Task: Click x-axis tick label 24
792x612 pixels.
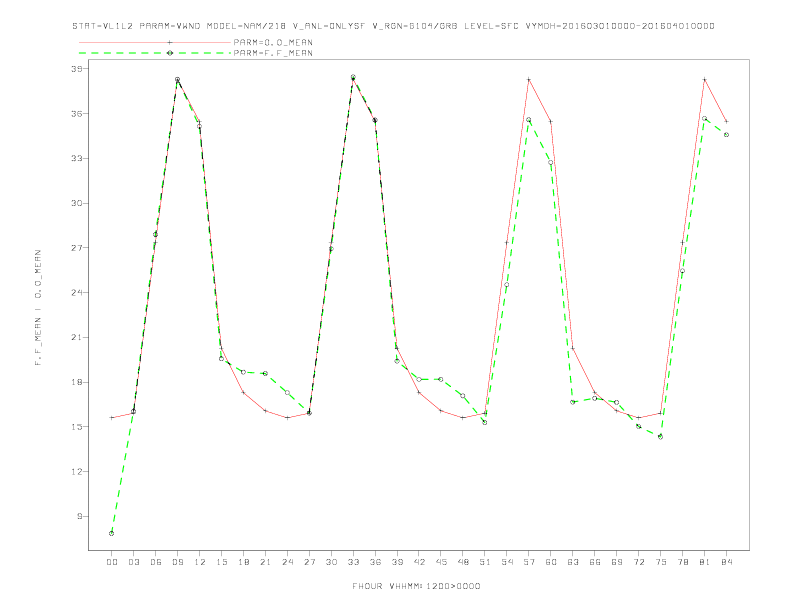Action: pos(287,562)
